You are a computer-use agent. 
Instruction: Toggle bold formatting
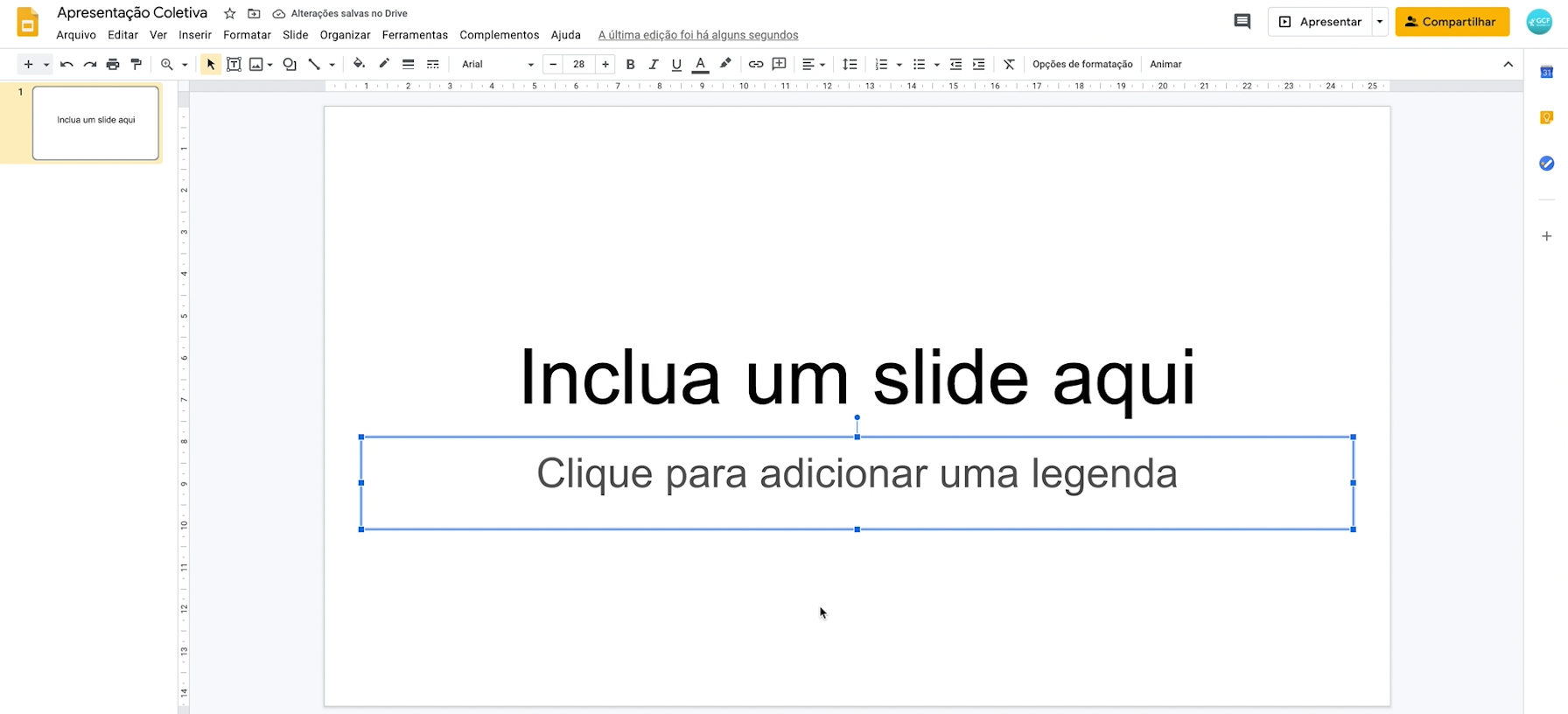pyautogui.click(x=630, y=64)
